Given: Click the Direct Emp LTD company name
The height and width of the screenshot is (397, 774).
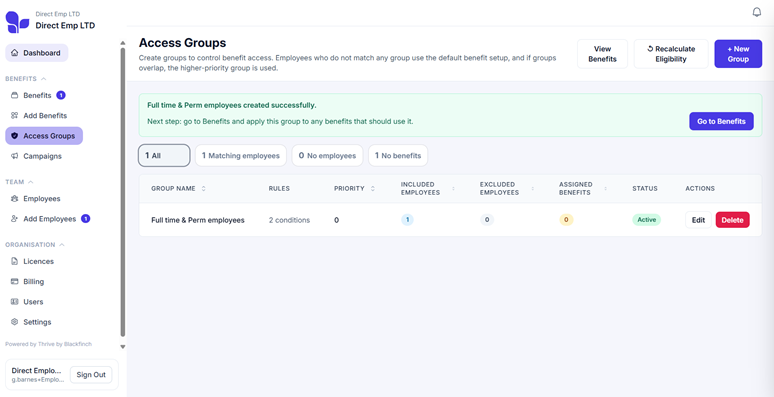Looking at the screenshot, I should coord(65,26).
